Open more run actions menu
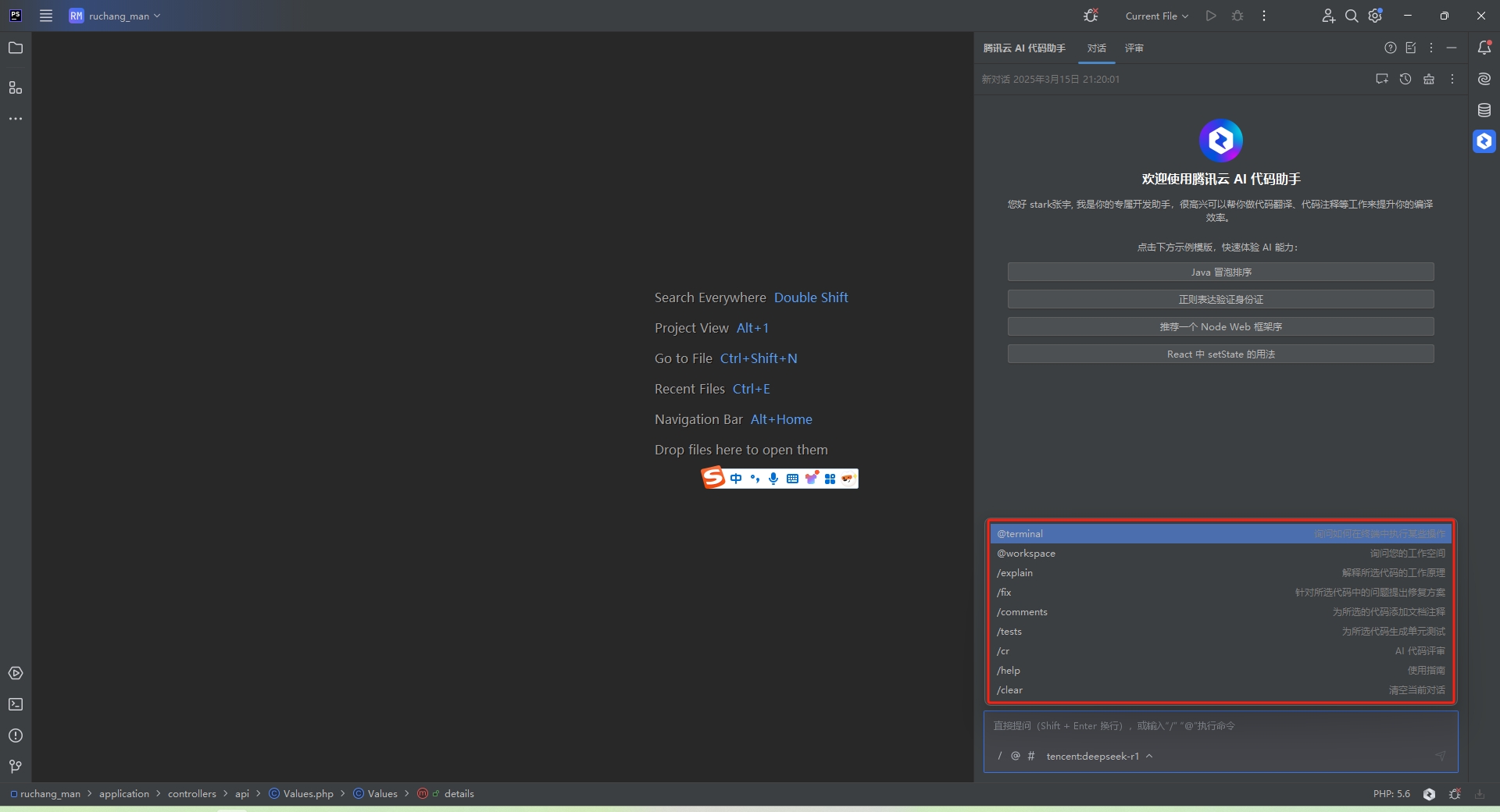The width and height of the screenshot is (1500, 812). (1264, 16)
